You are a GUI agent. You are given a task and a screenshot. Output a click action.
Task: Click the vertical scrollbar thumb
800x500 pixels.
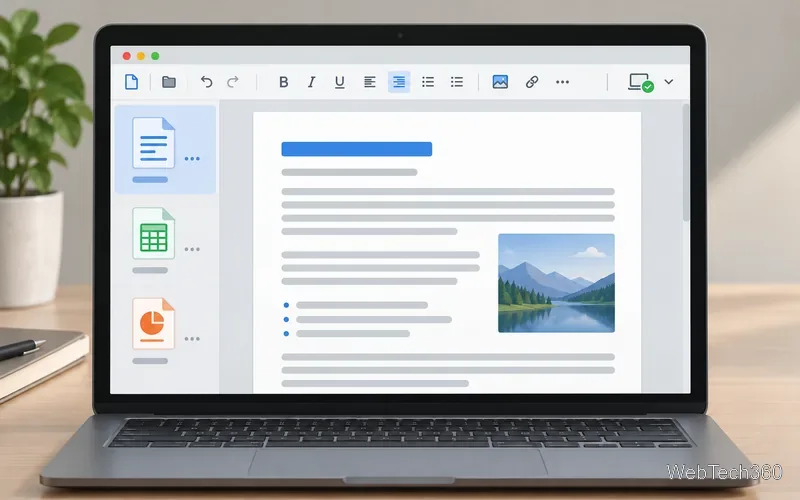(x=686, y=162)
